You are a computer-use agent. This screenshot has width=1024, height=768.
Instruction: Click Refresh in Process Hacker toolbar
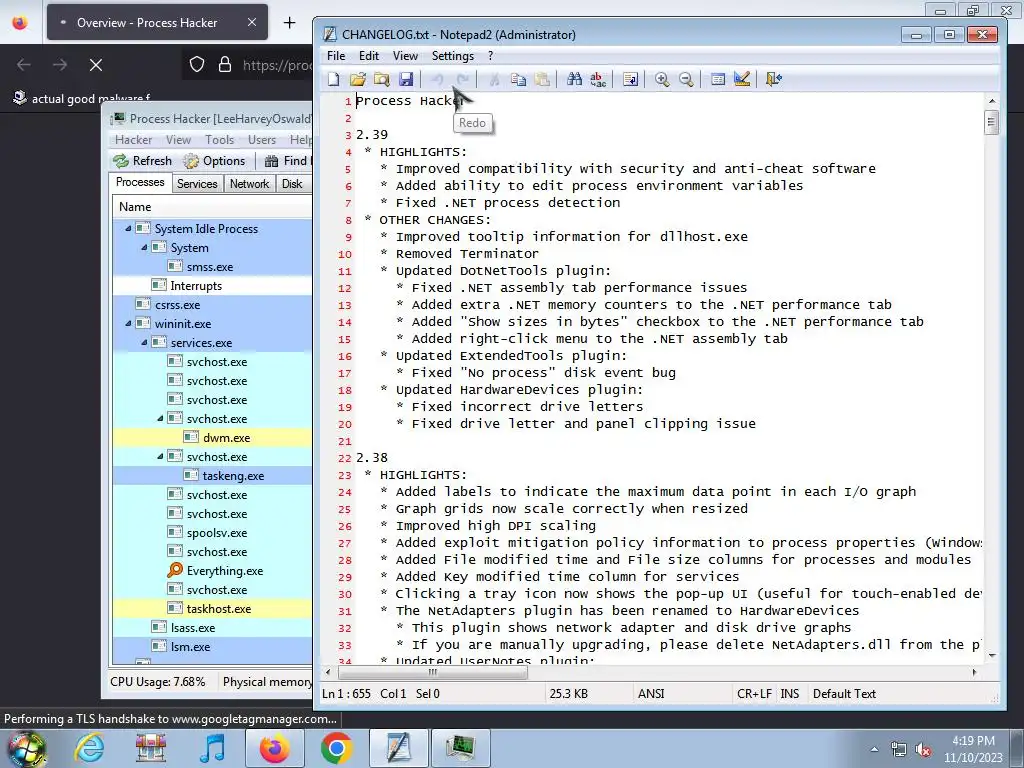pyautogui.click(x=142, y=161)
